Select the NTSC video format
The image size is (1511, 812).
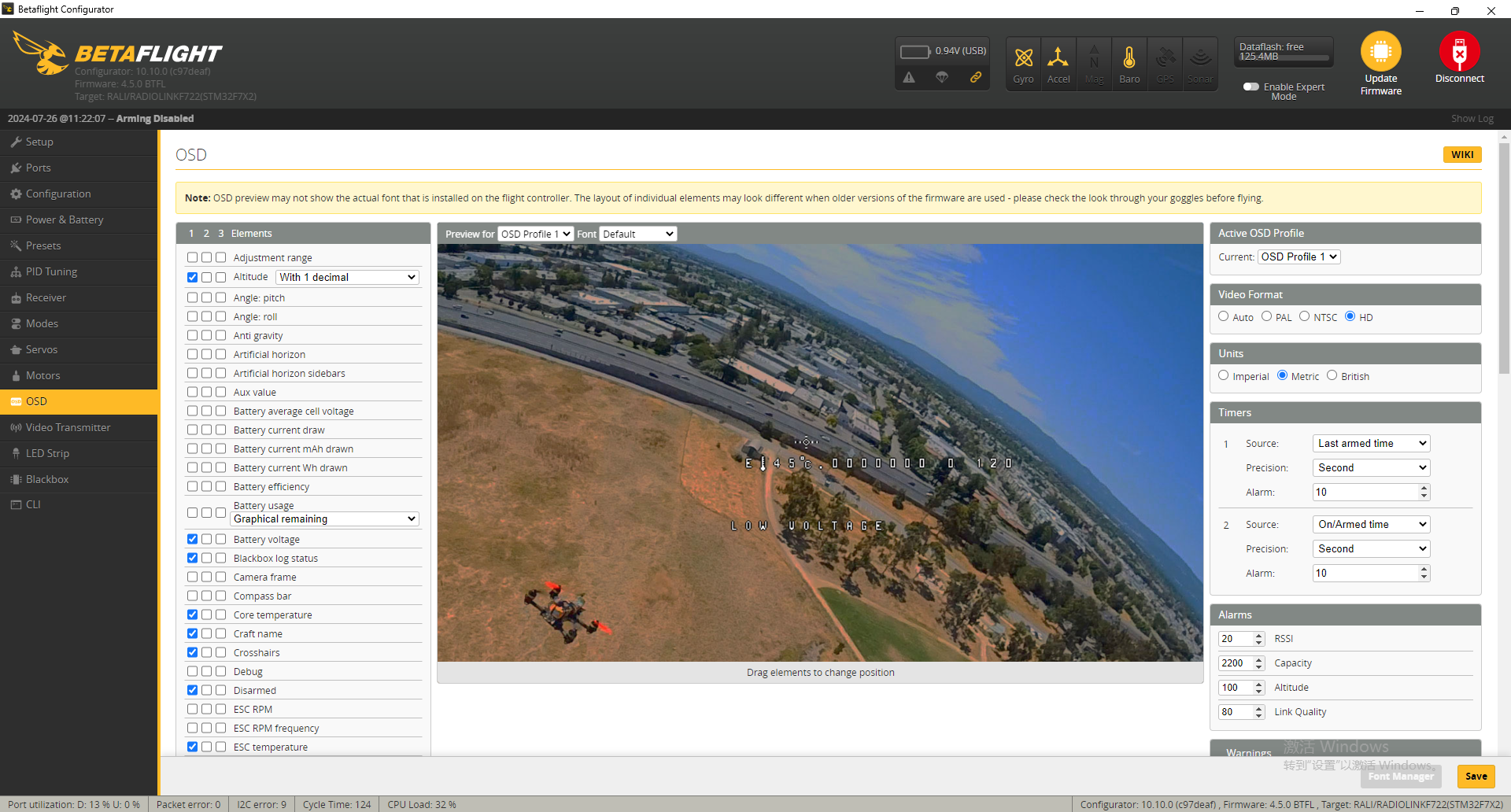click(x=1304, y=316)
